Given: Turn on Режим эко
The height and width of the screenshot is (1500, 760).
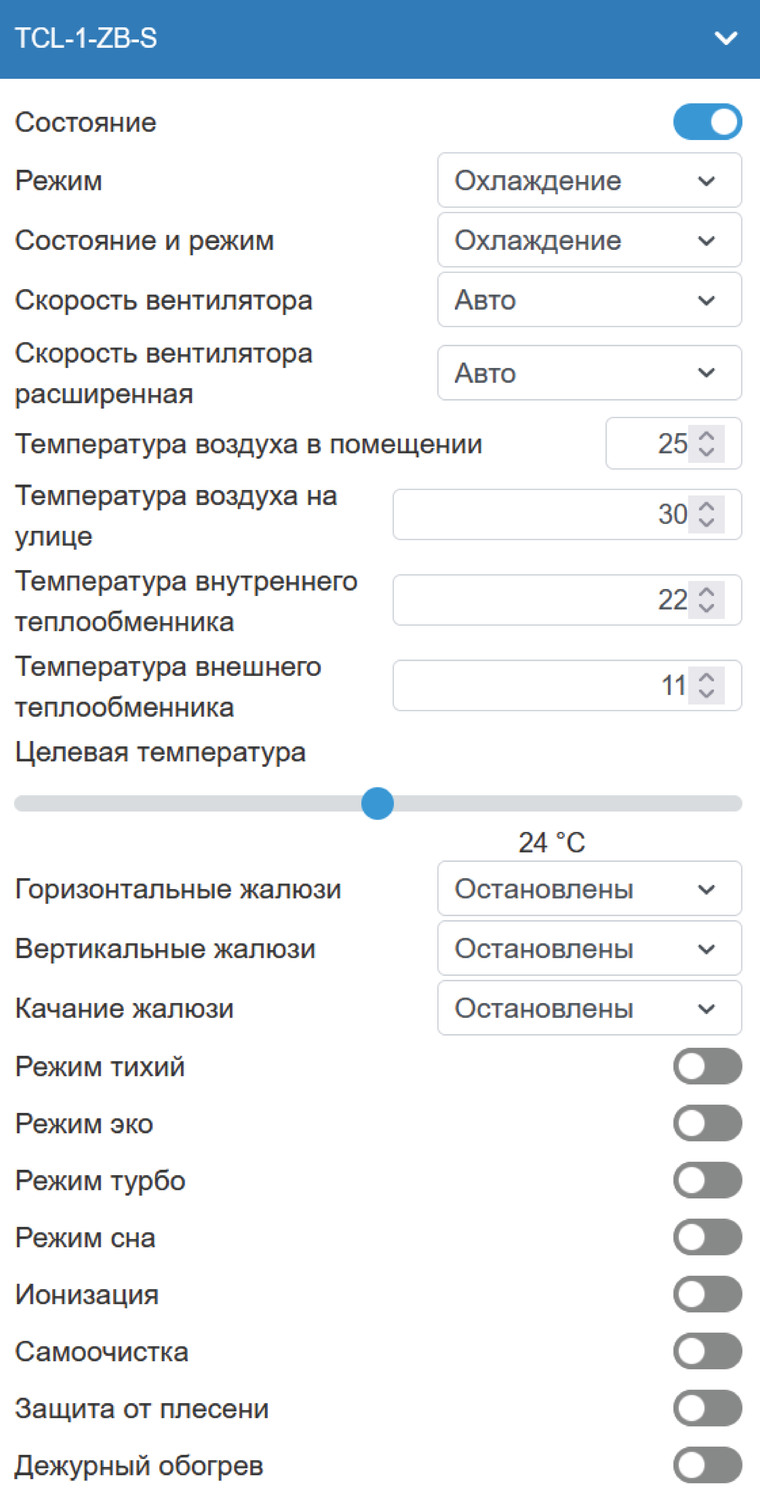Looking at the screenshot, I should 707,1124.
